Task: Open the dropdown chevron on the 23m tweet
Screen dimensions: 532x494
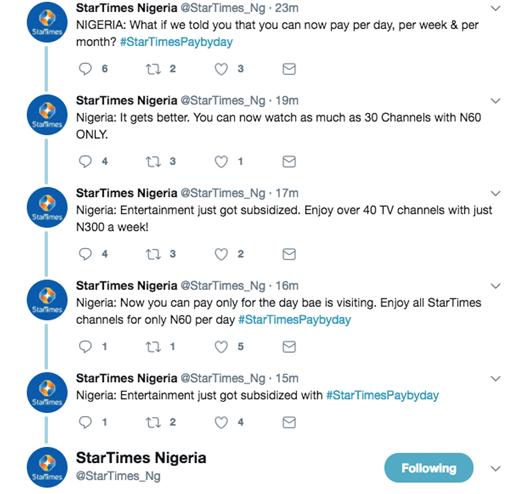Action: (496, 8)
